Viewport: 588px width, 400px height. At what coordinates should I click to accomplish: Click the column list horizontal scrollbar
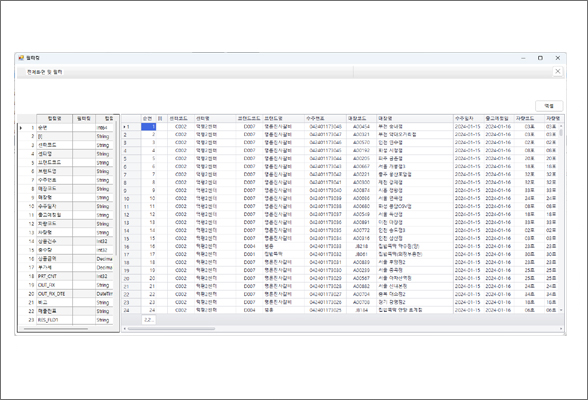point(56,329)
